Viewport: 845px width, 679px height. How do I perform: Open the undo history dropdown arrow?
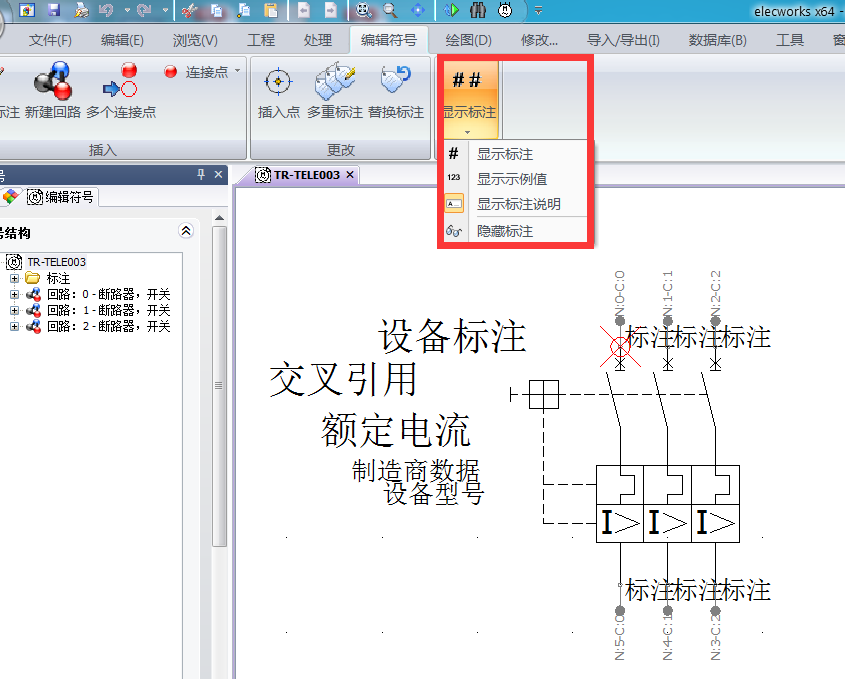click(127, 10)
